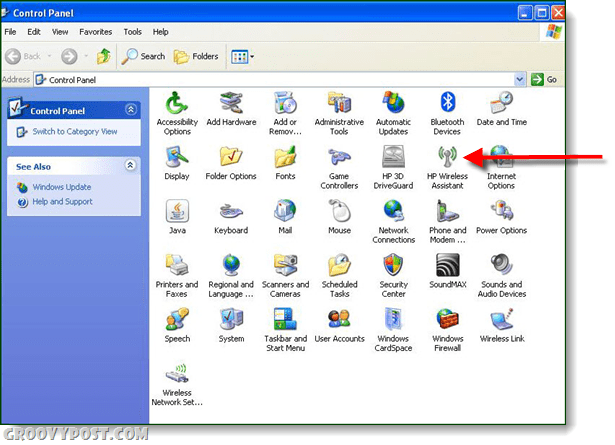
Task: Open Windows CardSpace icon
Action: [393, 319]
